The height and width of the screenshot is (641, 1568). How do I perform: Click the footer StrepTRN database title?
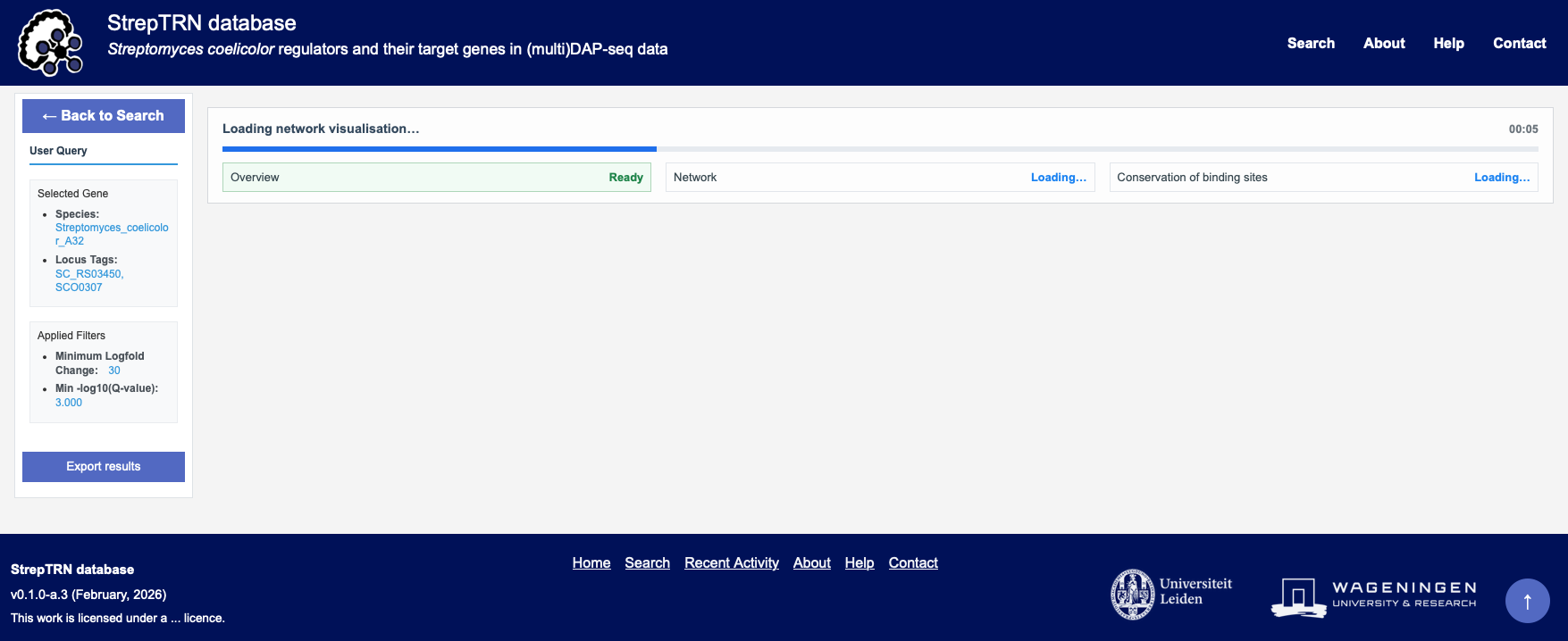[x=72, y=570]
